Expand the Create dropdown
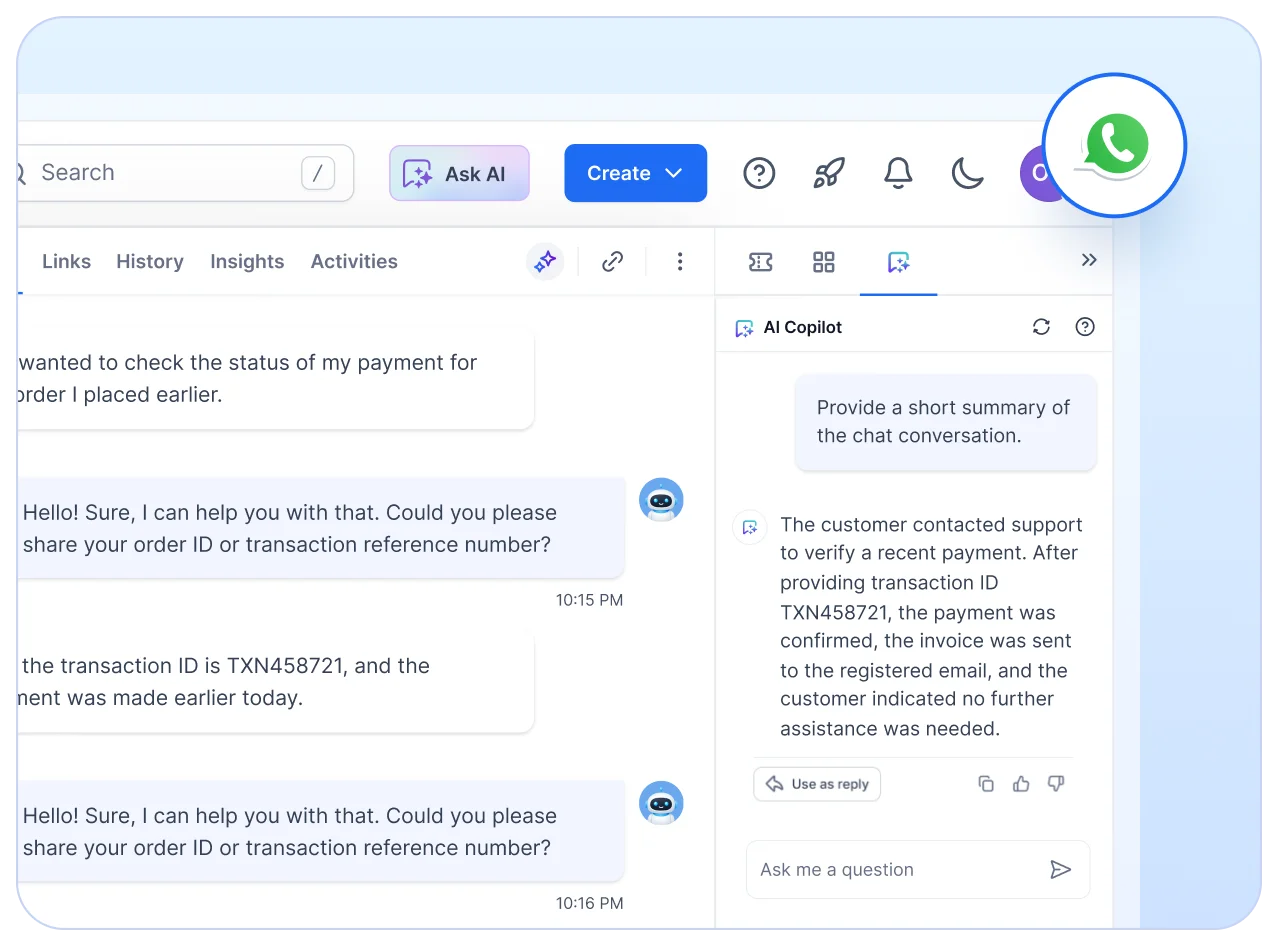Image resolution: width=1278 pixels, height=946 pixels. (635, 172)
